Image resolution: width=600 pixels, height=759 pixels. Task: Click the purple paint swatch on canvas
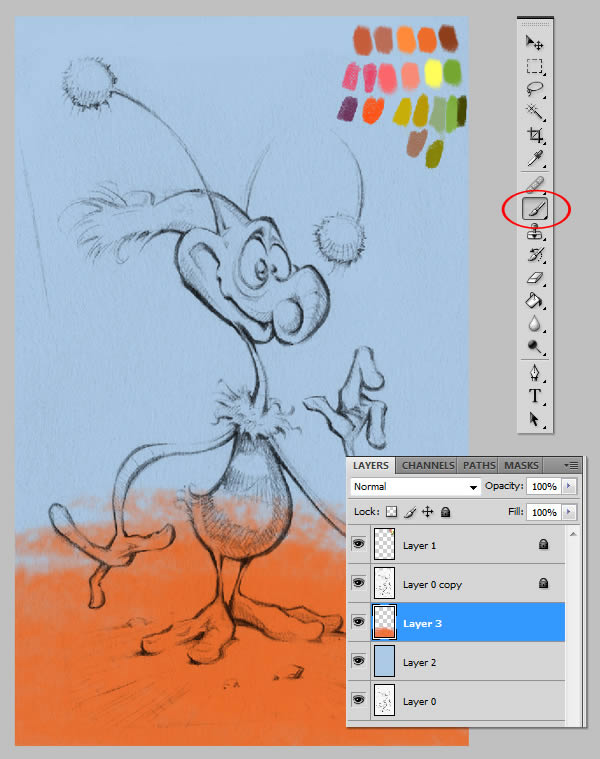(x=347, y=109)
